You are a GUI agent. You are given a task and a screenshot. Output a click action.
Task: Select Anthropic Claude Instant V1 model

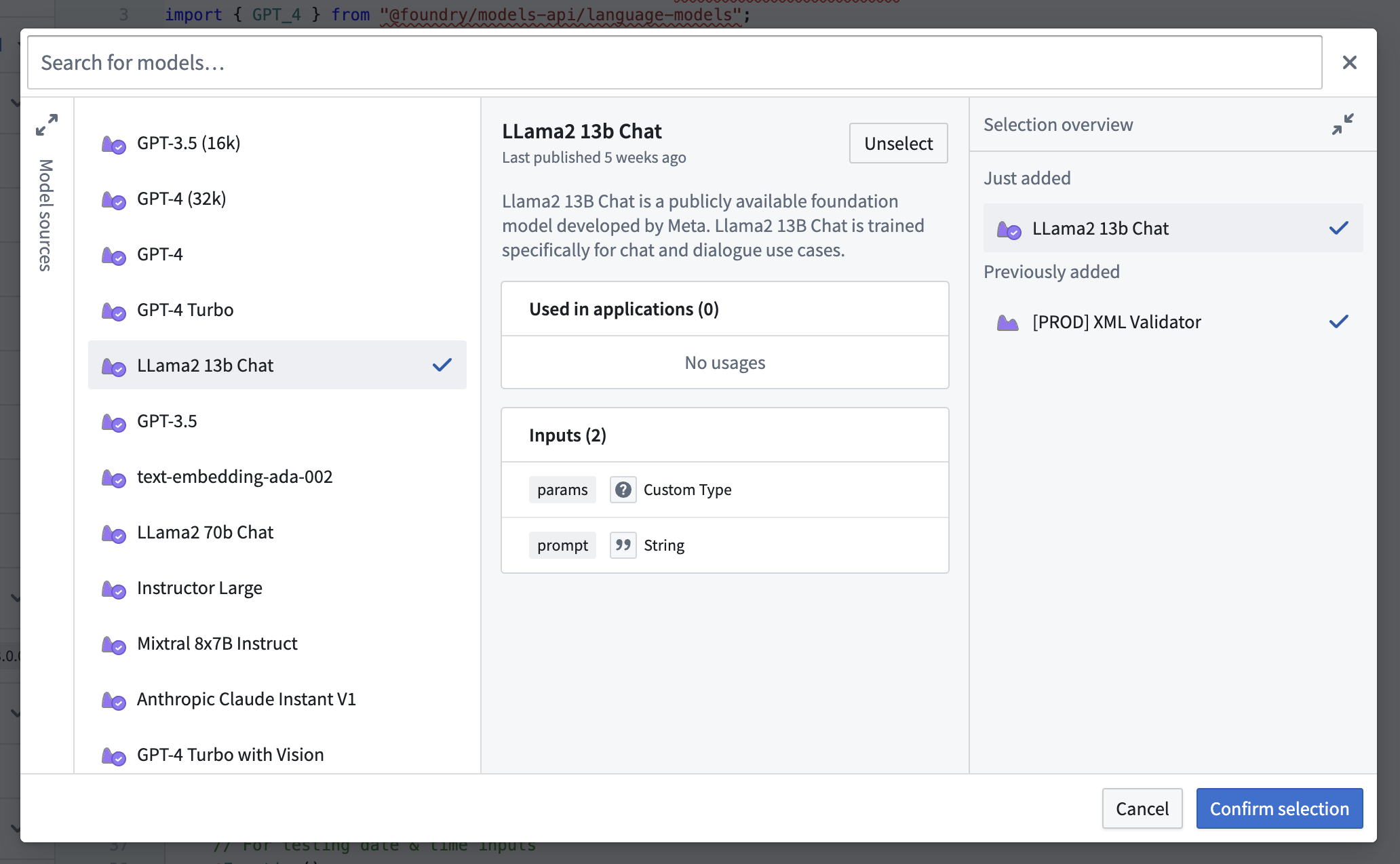point(277,699)
